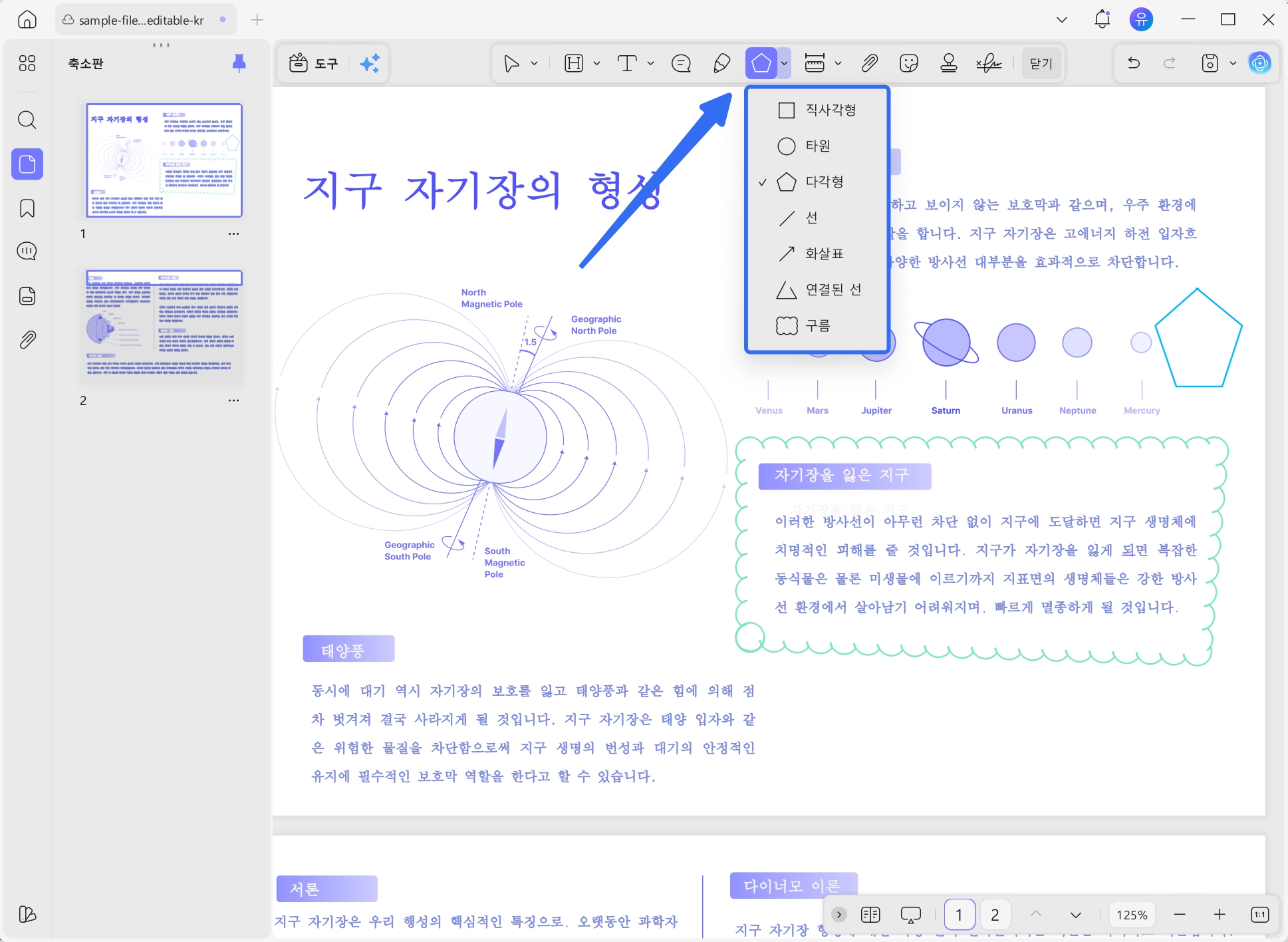Open the bookmarks panel
The width and height of the screenshot is (1288, 942).
(27, 208)
